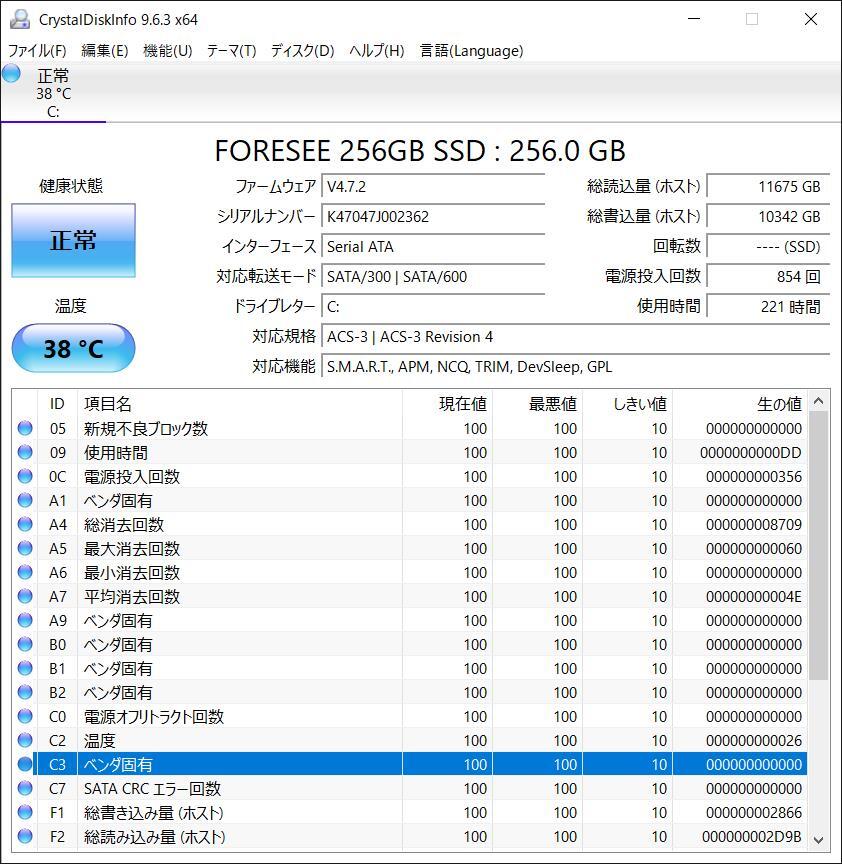Click raw value 0000000000DD
This screenshot has height=864, width=842.
751,452
